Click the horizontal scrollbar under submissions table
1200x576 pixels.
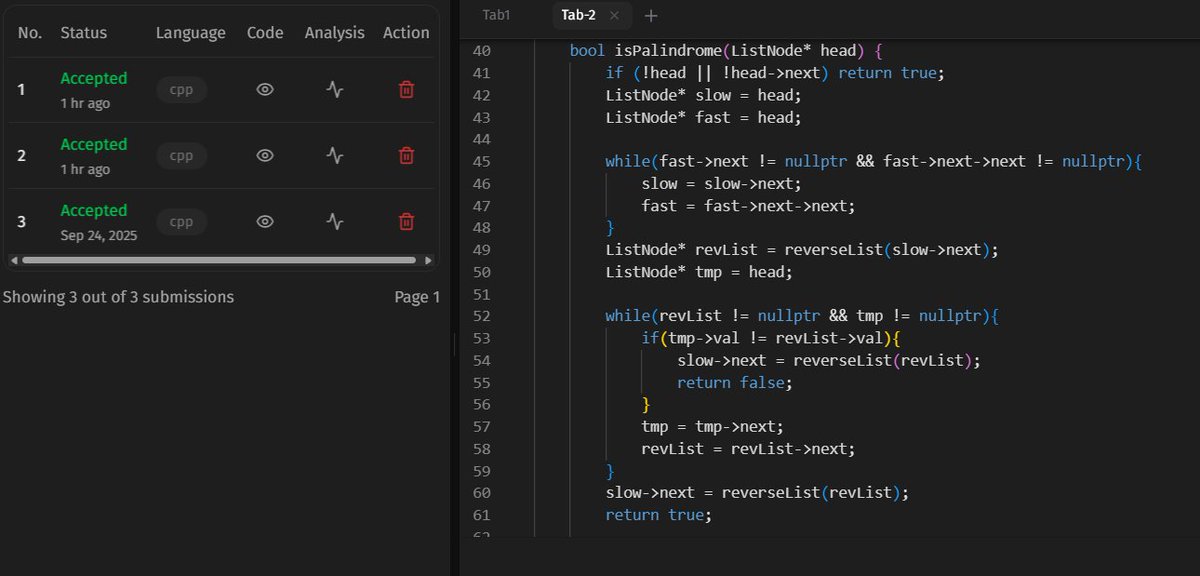[x=219, y=260]
